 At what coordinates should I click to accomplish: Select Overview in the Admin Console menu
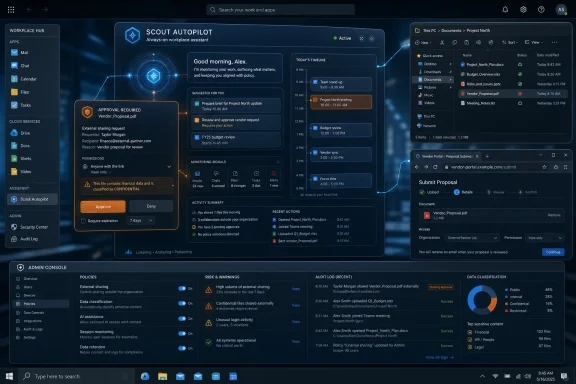tap(30, 279)
